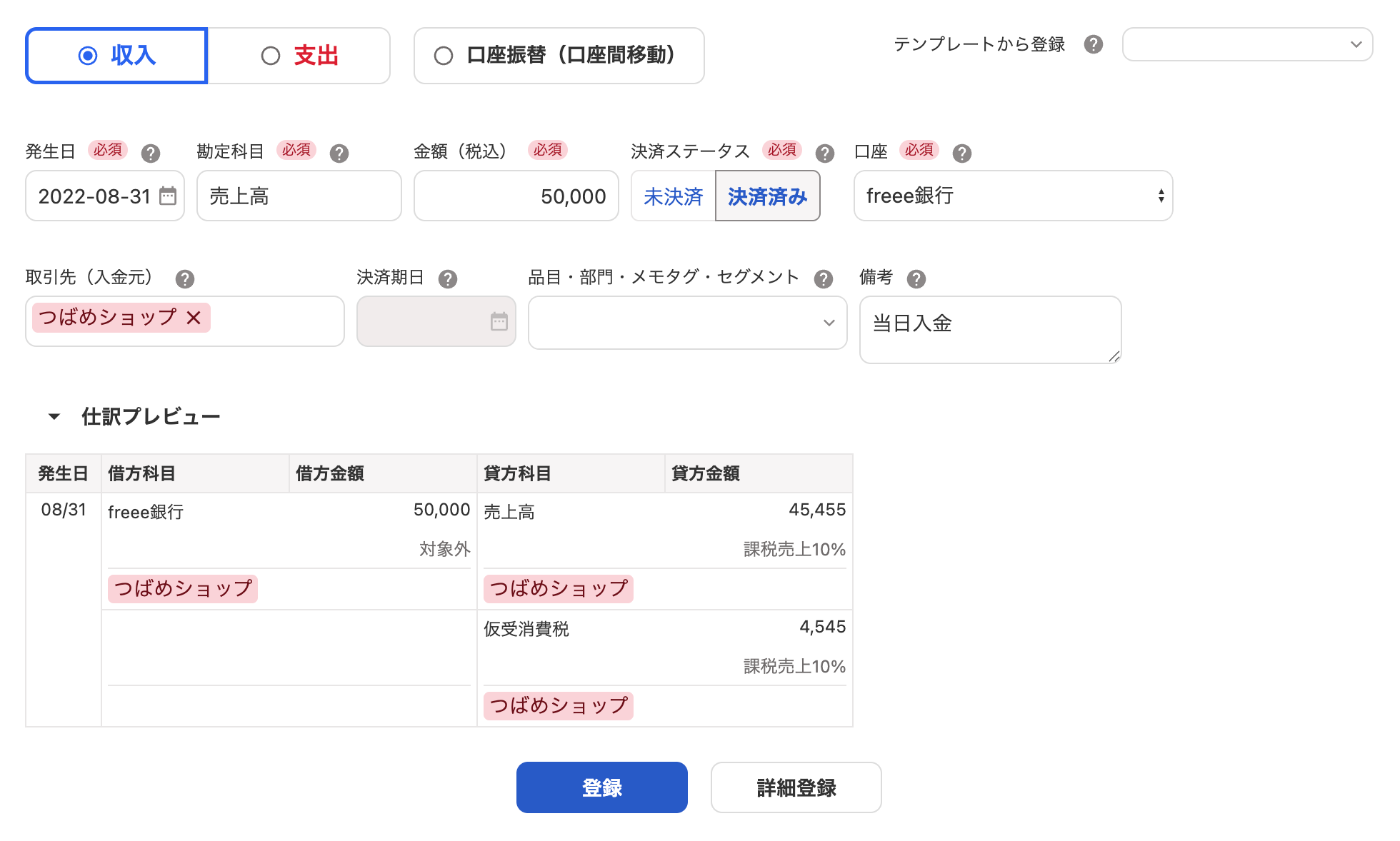Click the help icon next to 品目・部門・メモタグ・セグメント
The width and height of the screenshot is (1400, 841).
tap(823, 278)
